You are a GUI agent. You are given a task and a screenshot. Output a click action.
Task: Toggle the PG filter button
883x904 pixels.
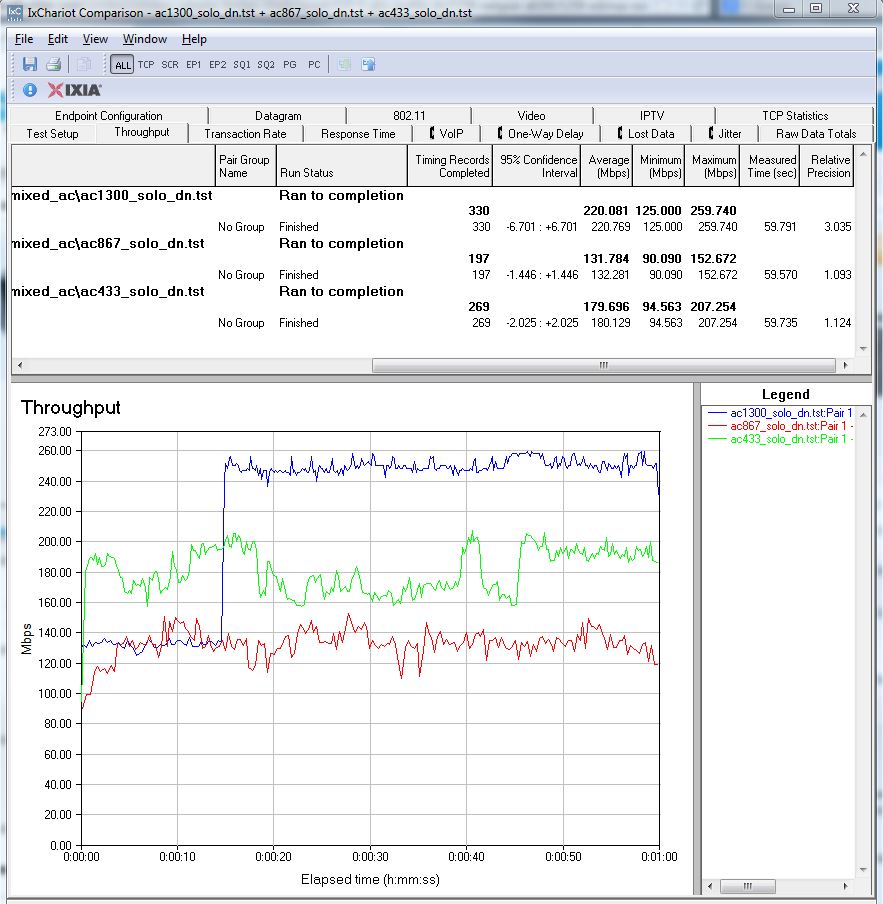(x=290, y=65)
